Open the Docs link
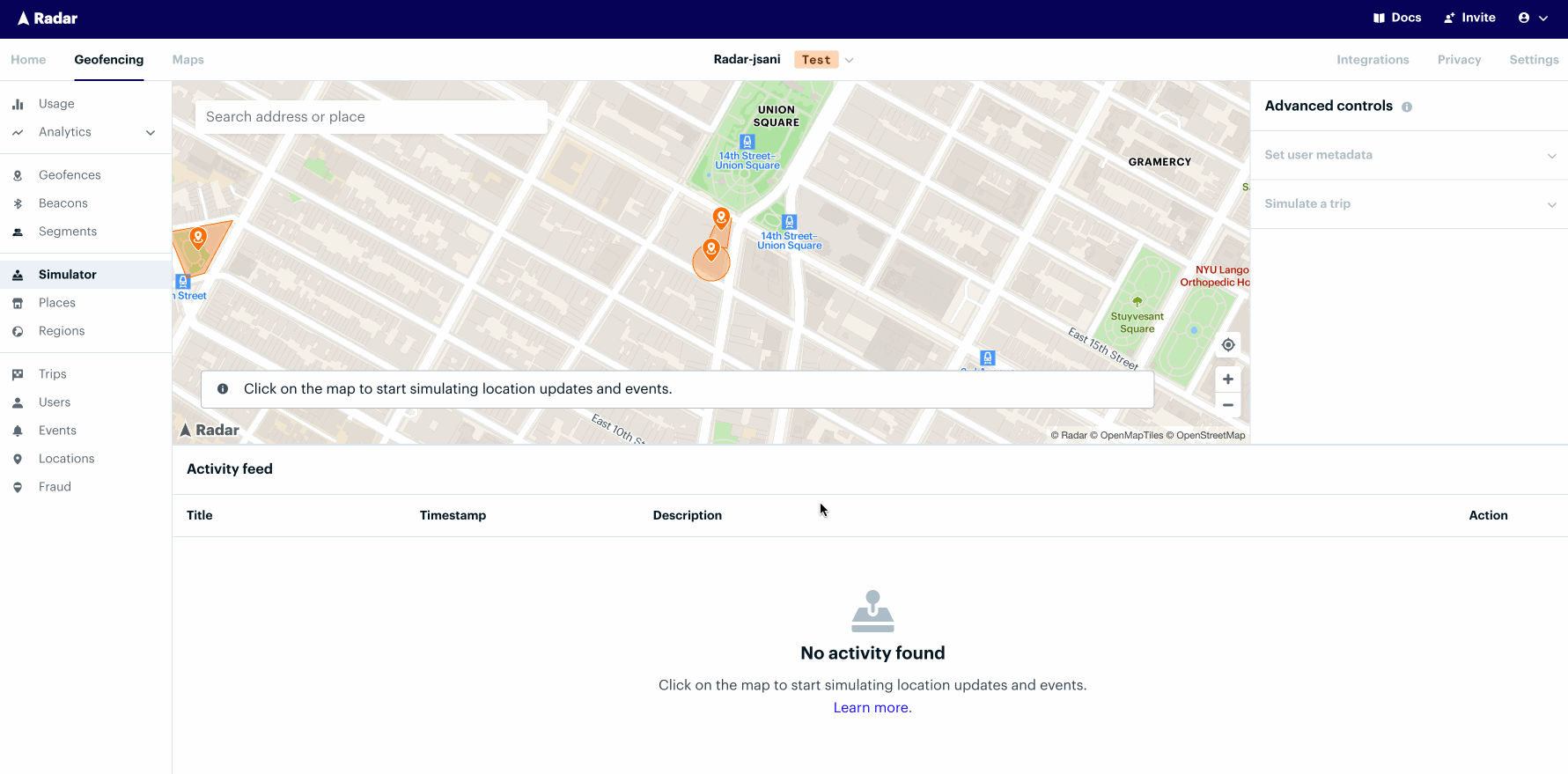Image resolution: width=1568 pixels, height=774 pixels. pyautogui.click(x=1397, y=18)
